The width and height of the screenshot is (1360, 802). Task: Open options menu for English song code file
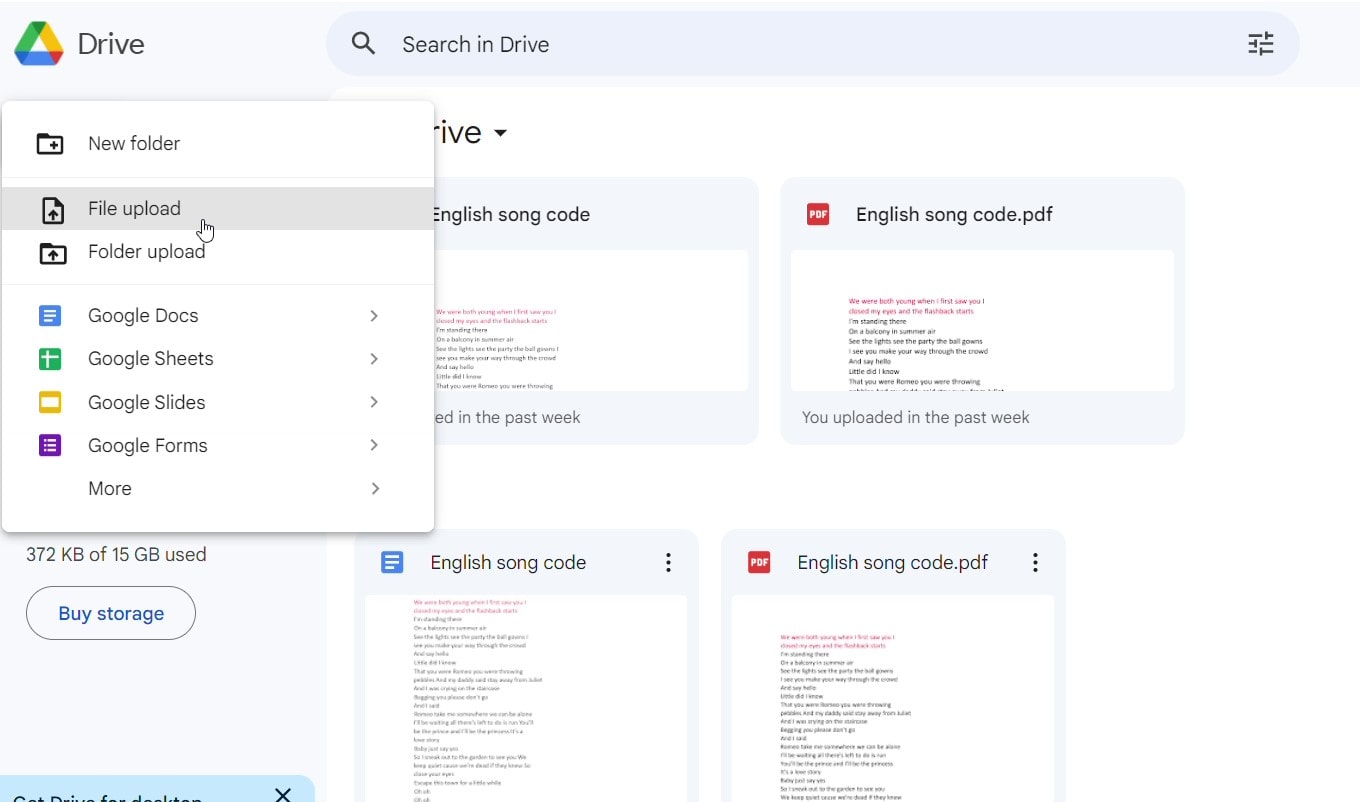667,562
